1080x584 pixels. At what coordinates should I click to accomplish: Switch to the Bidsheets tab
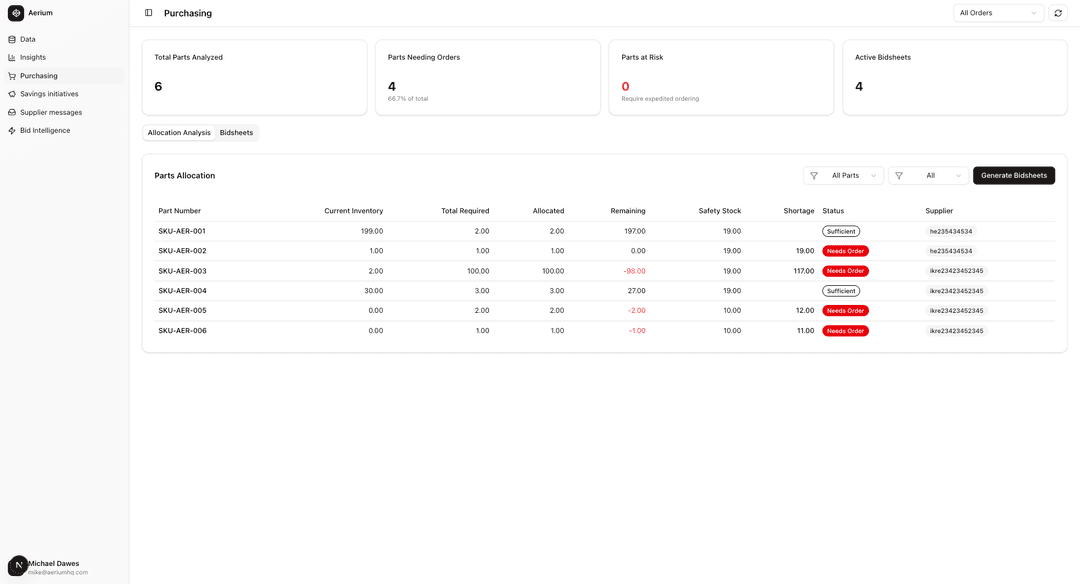click(236, 133)
